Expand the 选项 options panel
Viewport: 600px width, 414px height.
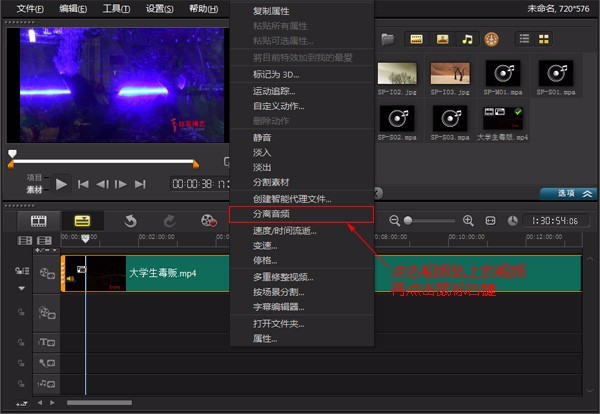pos(568,194)
